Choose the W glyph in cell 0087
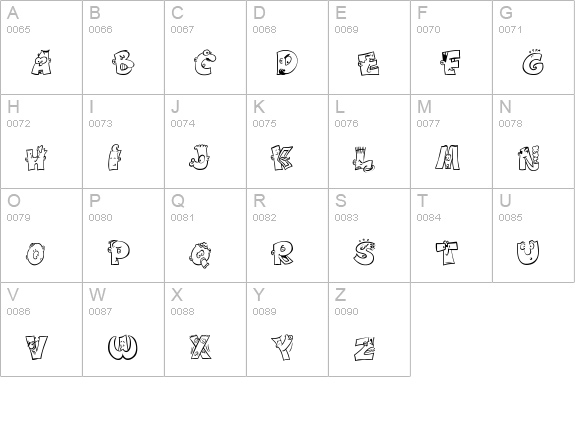The width and height of the screenshot is (575, 421). point(122,347)
